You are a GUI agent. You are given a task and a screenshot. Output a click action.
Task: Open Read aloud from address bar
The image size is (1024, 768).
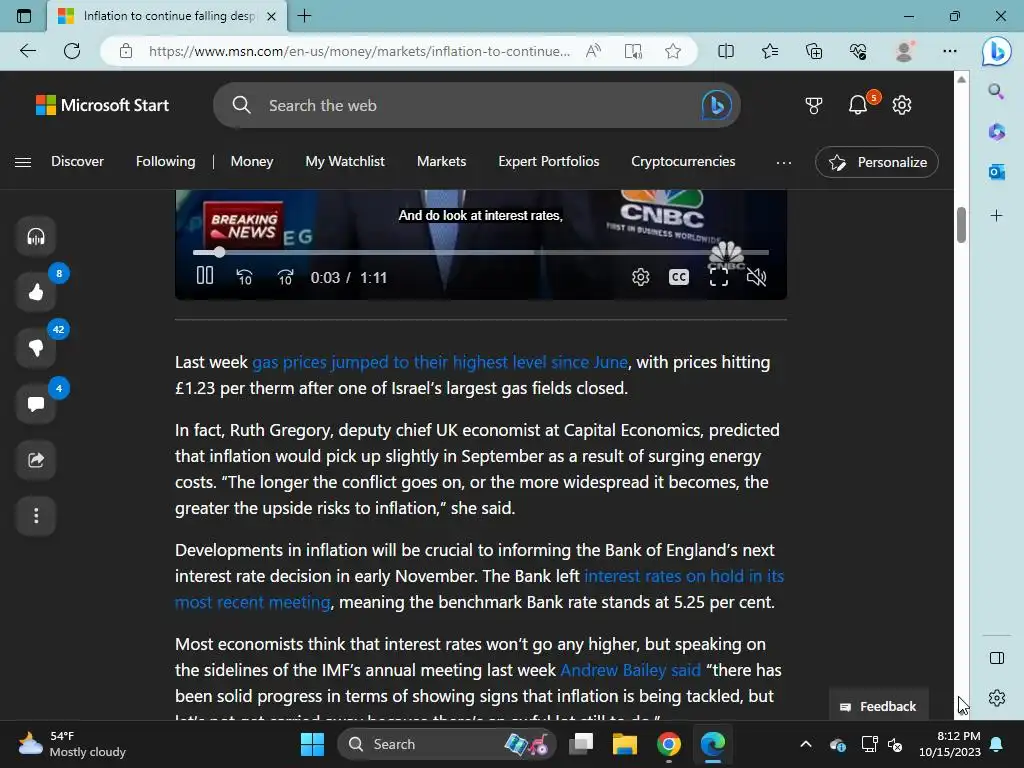[x=593, y=51]
